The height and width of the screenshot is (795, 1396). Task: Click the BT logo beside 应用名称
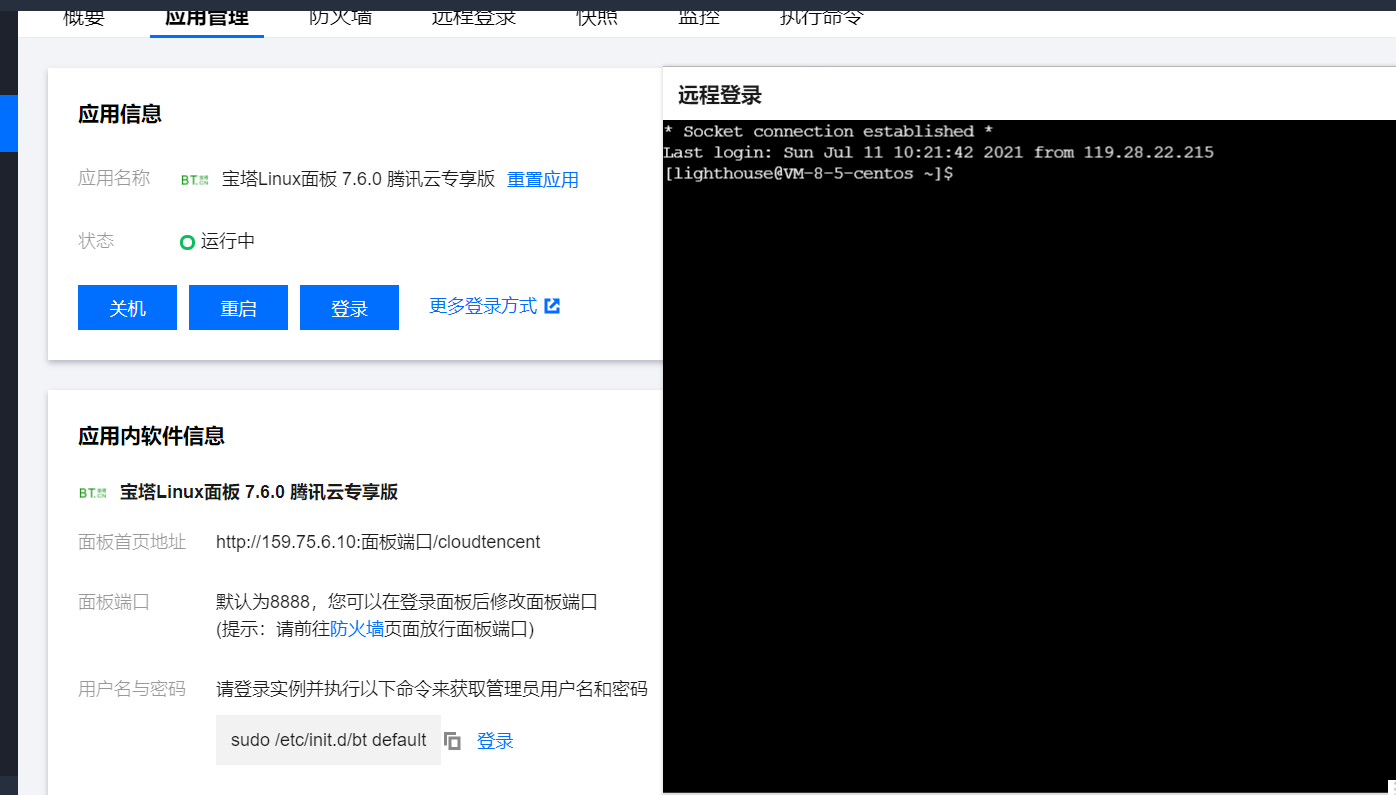coord(194,180)
